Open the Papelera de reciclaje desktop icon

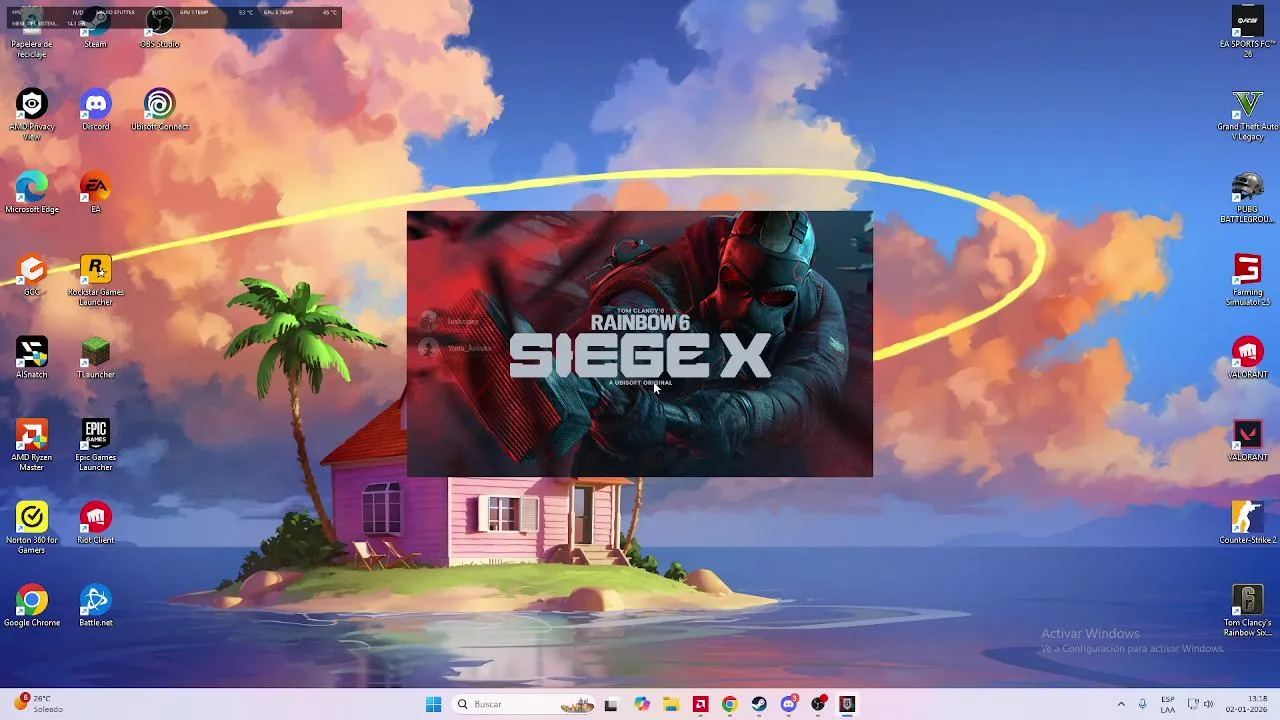[32, 32]
